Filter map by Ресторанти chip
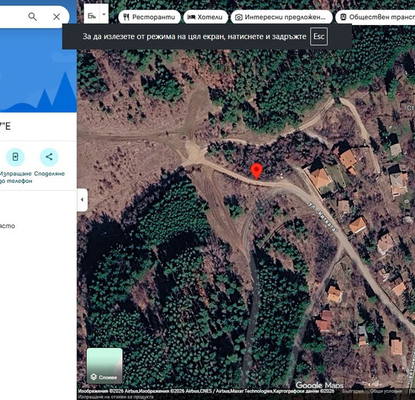The image size is (415, 400). 149,17
